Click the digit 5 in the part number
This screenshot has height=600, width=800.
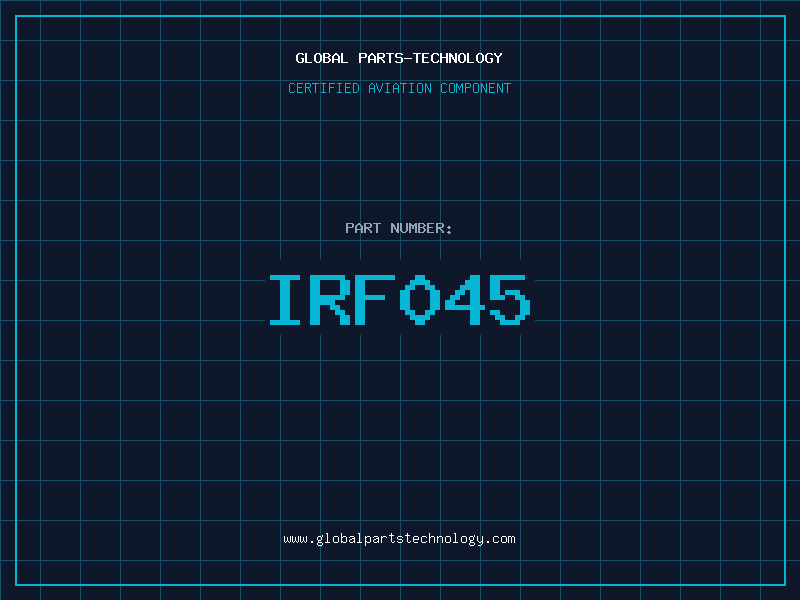pyautogui.click(x=508, y=300)
